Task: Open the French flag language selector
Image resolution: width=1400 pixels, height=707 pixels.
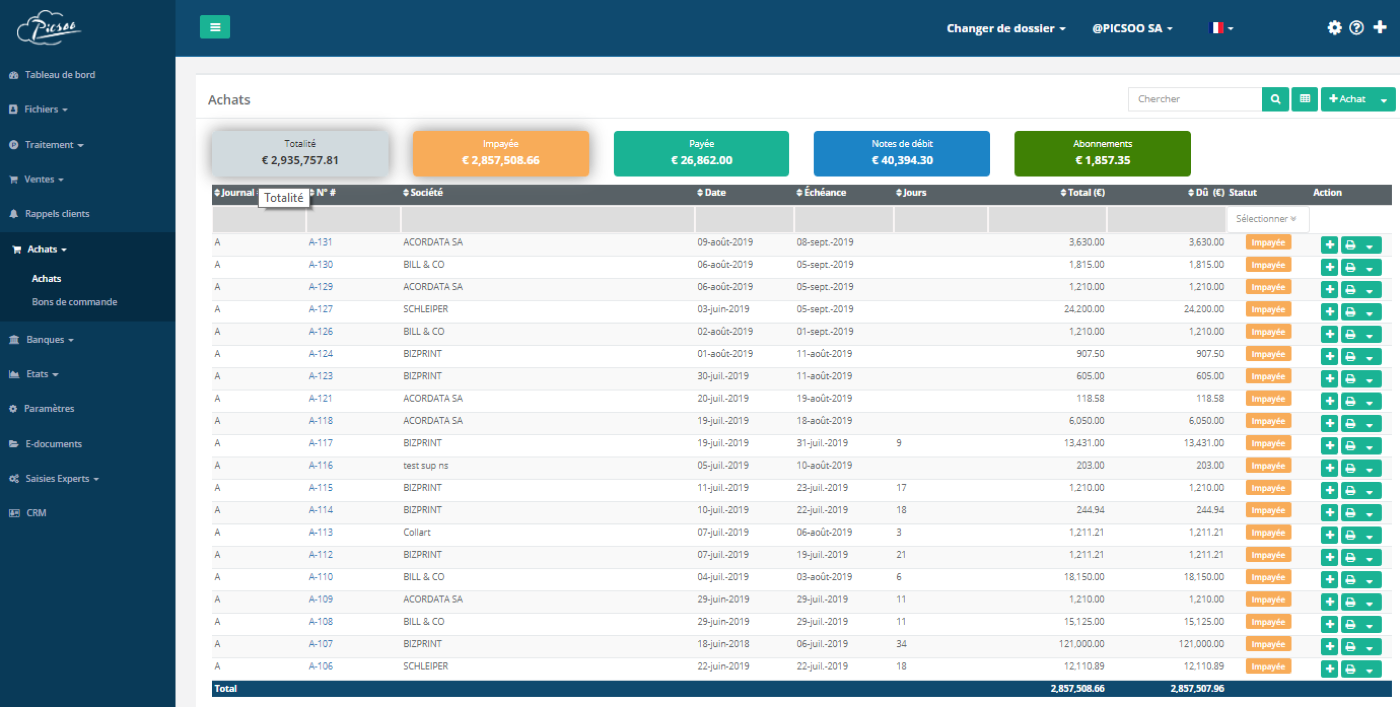Action: [1221, 28]
